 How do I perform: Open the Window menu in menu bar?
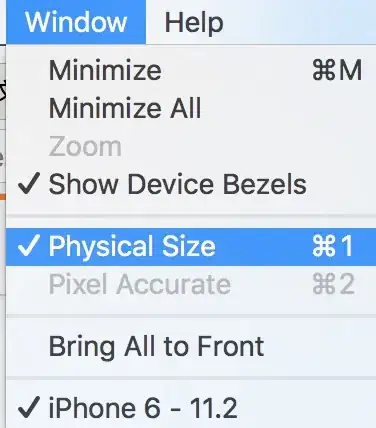[x=76, y=22]
